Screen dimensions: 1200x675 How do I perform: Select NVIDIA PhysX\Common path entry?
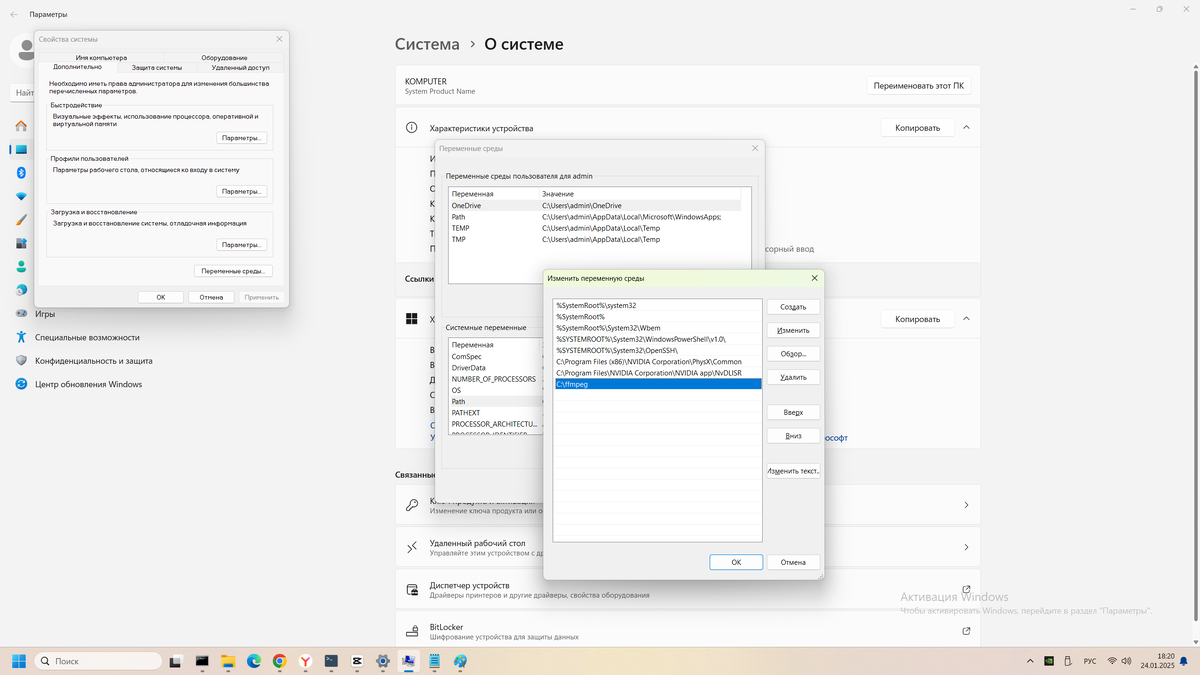658,361
